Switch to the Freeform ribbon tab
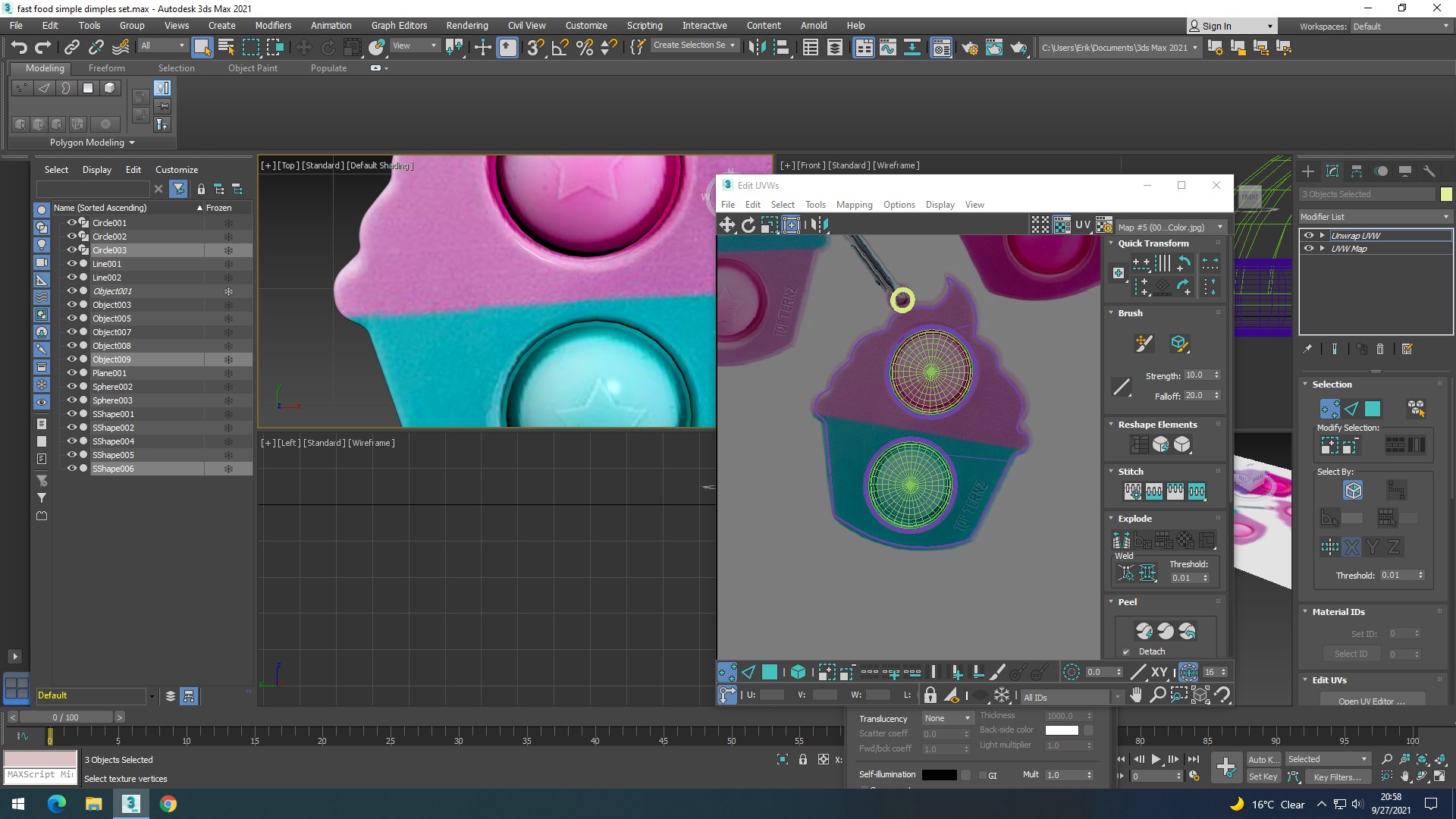Screen dimensions: 1456x819 (106, 68)
